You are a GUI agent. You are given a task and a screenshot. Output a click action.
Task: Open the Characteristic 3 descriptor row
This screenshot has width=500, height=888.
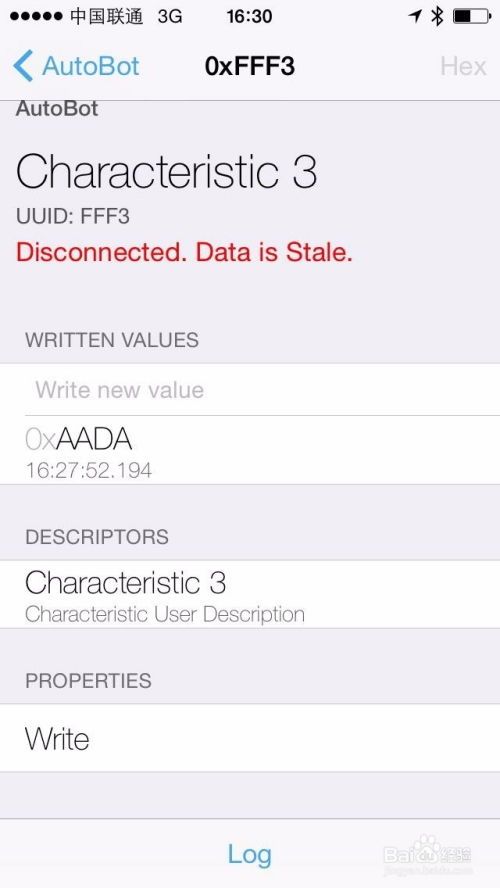coord(250,595)
